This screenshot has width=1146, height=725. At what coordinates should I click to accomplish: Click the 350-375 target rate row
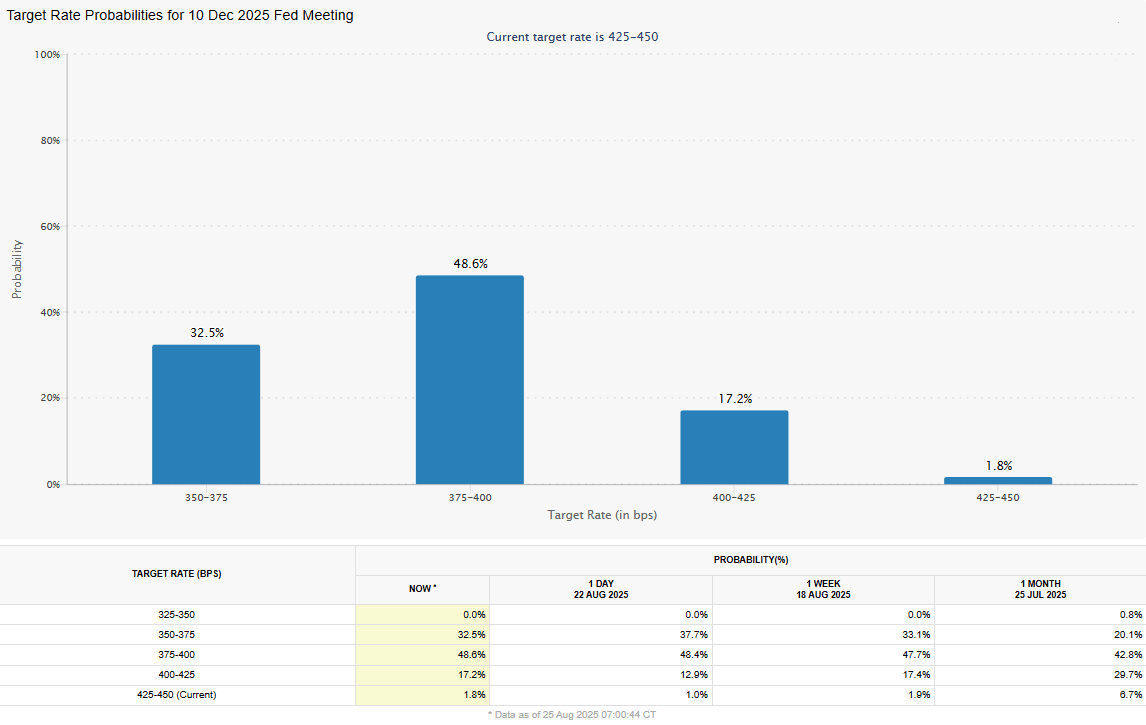tap(178, 635)
